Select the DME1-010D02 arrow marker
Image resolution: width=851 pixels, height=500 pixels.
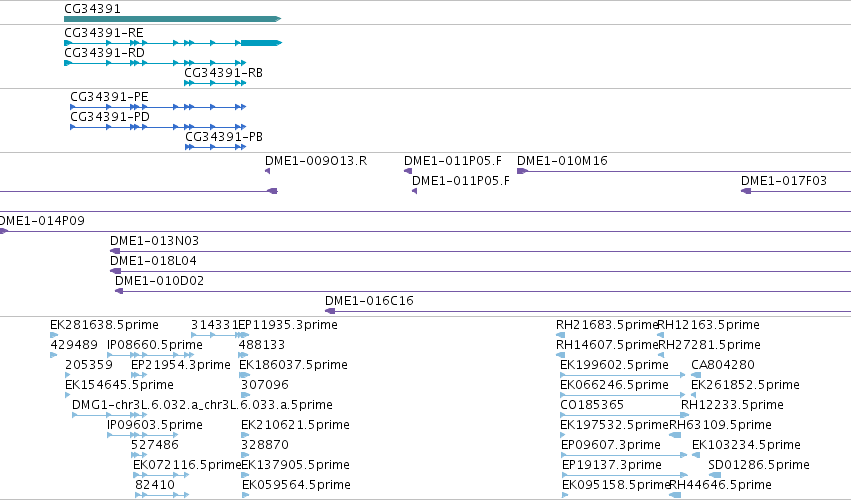pyautogui.click(x=119, y=291)
